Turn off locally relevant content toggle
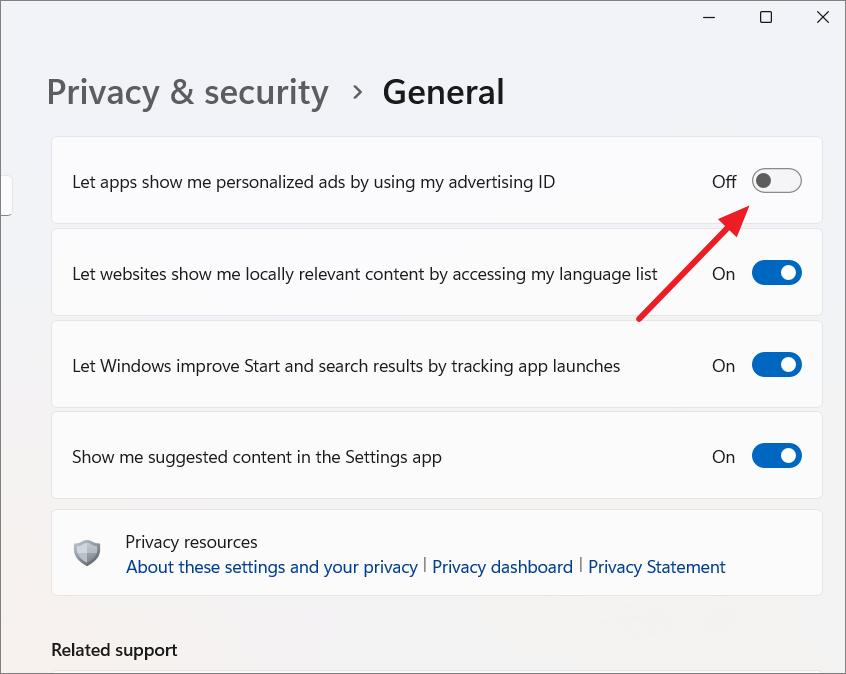Image resolution: width=846 pixels, height=674 pixels. (776, 272)
